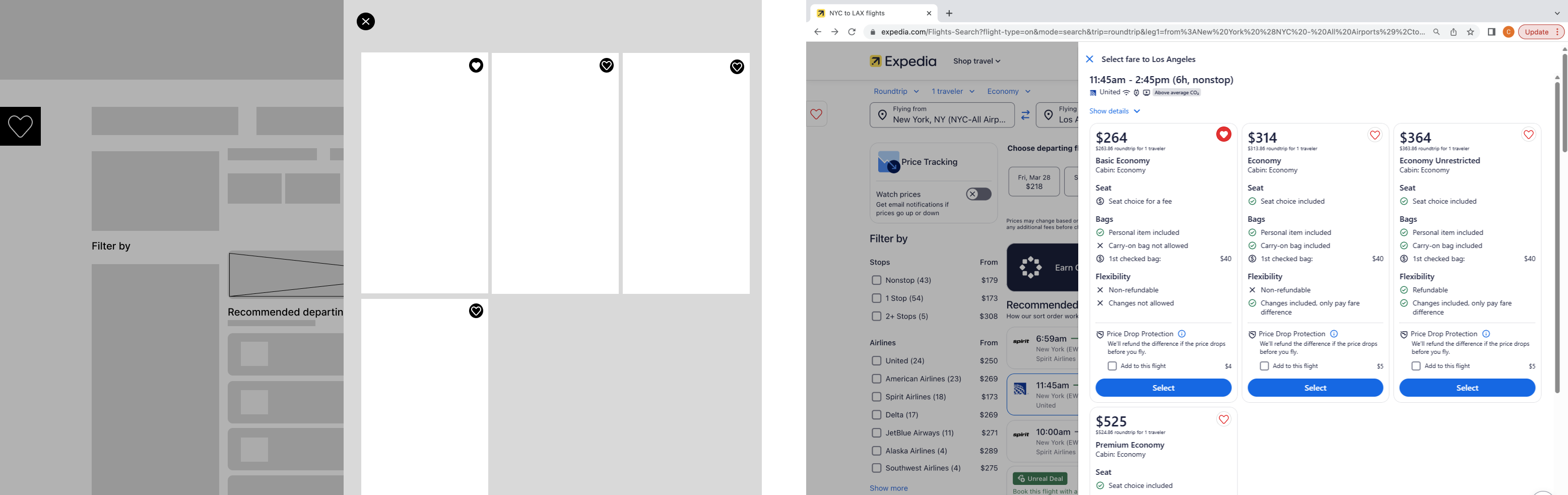Open Price Drop Protection info on $314 fare
The image size is (1568, 495).
(x=1334, y=334)
